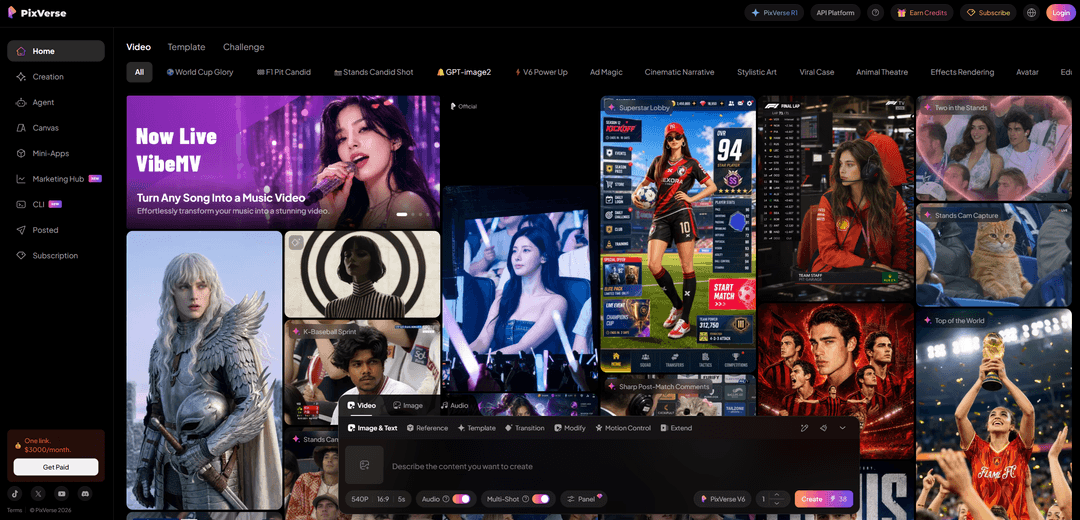Open CLI from the sidebar
1080x520 pixels.
pyautogui.click(x=56, y=204)
